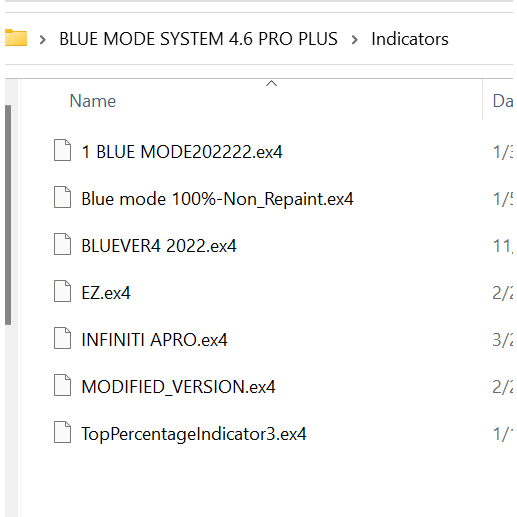Screen dimensions: 517x517
Task: Click file icon of INFINITI APRO.ex4
Action: tap(62, 338)
